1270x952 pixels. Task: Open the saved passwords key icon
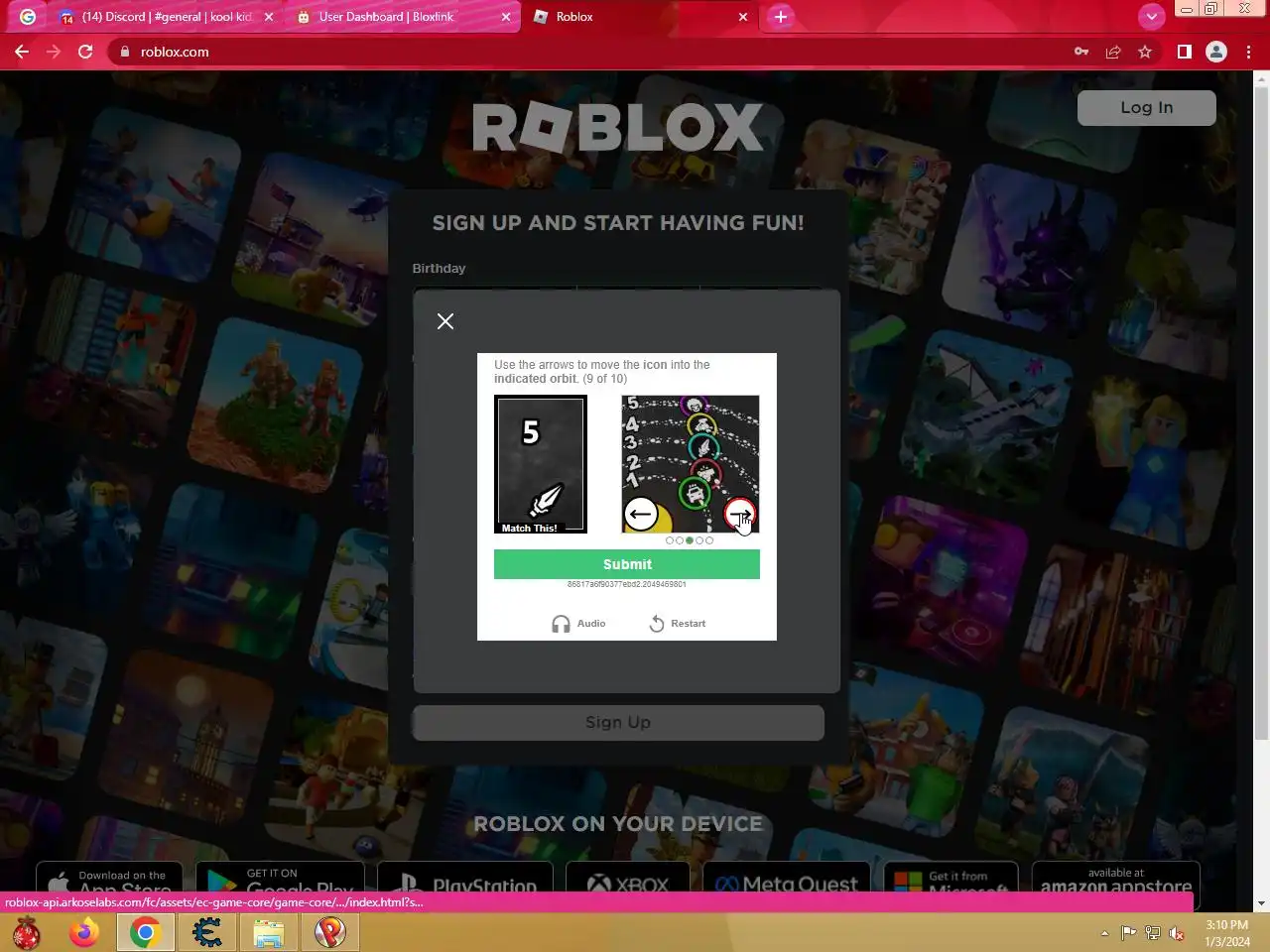click(x=1081, y=52)
